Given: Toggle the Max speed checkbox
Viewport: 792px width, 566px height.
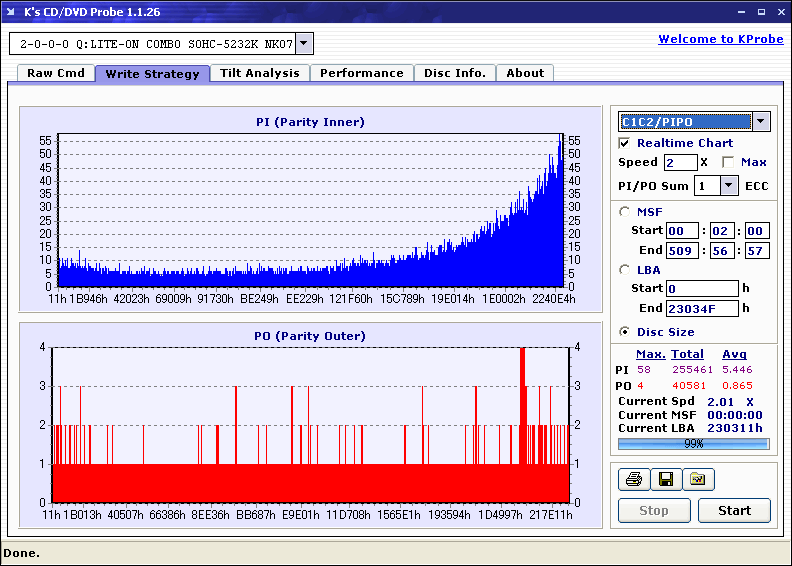Looking at the screenshot, I should [728, 162].
